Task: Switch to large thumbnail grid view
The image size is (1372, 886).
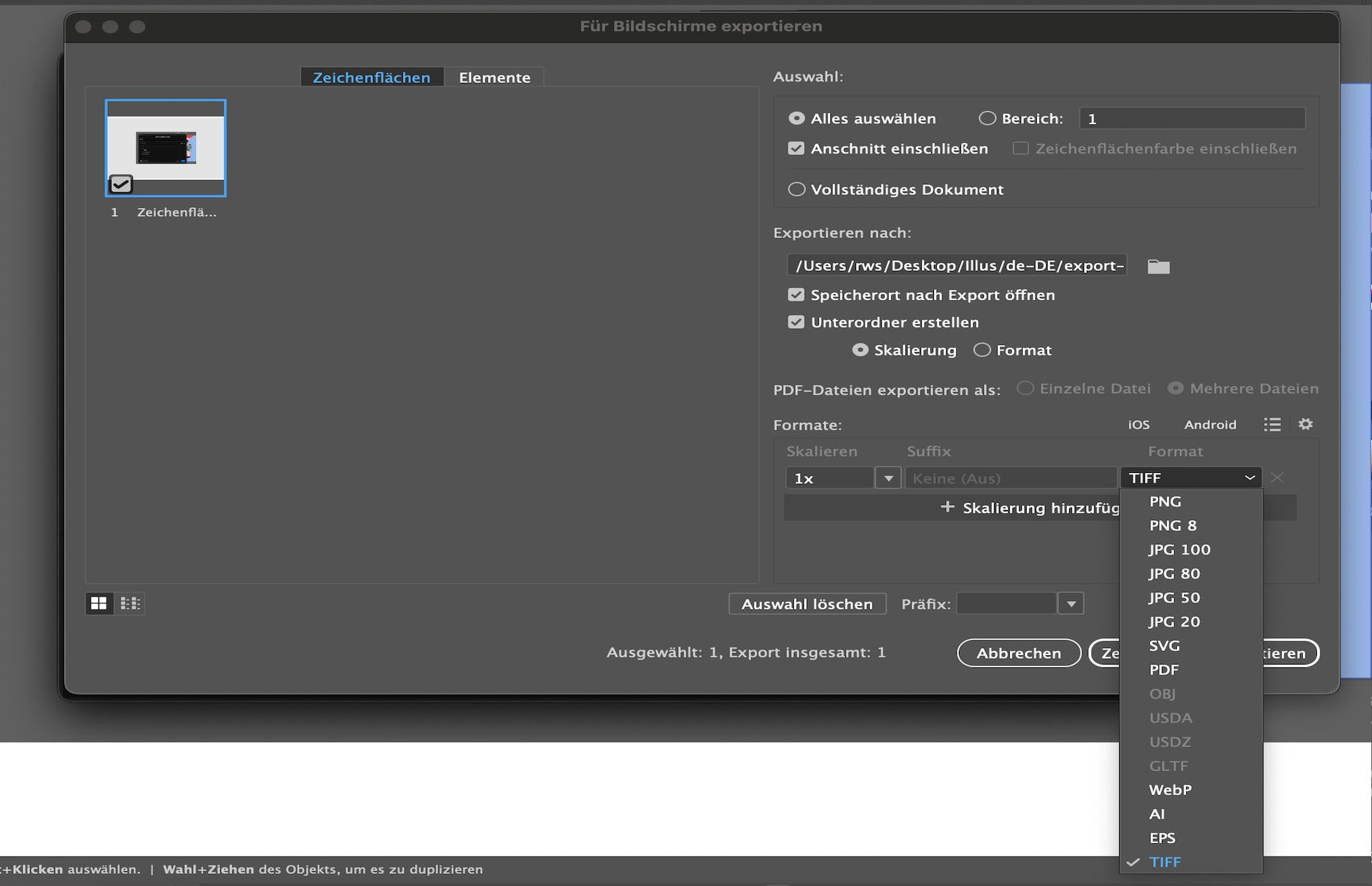Action: point(99,604)
